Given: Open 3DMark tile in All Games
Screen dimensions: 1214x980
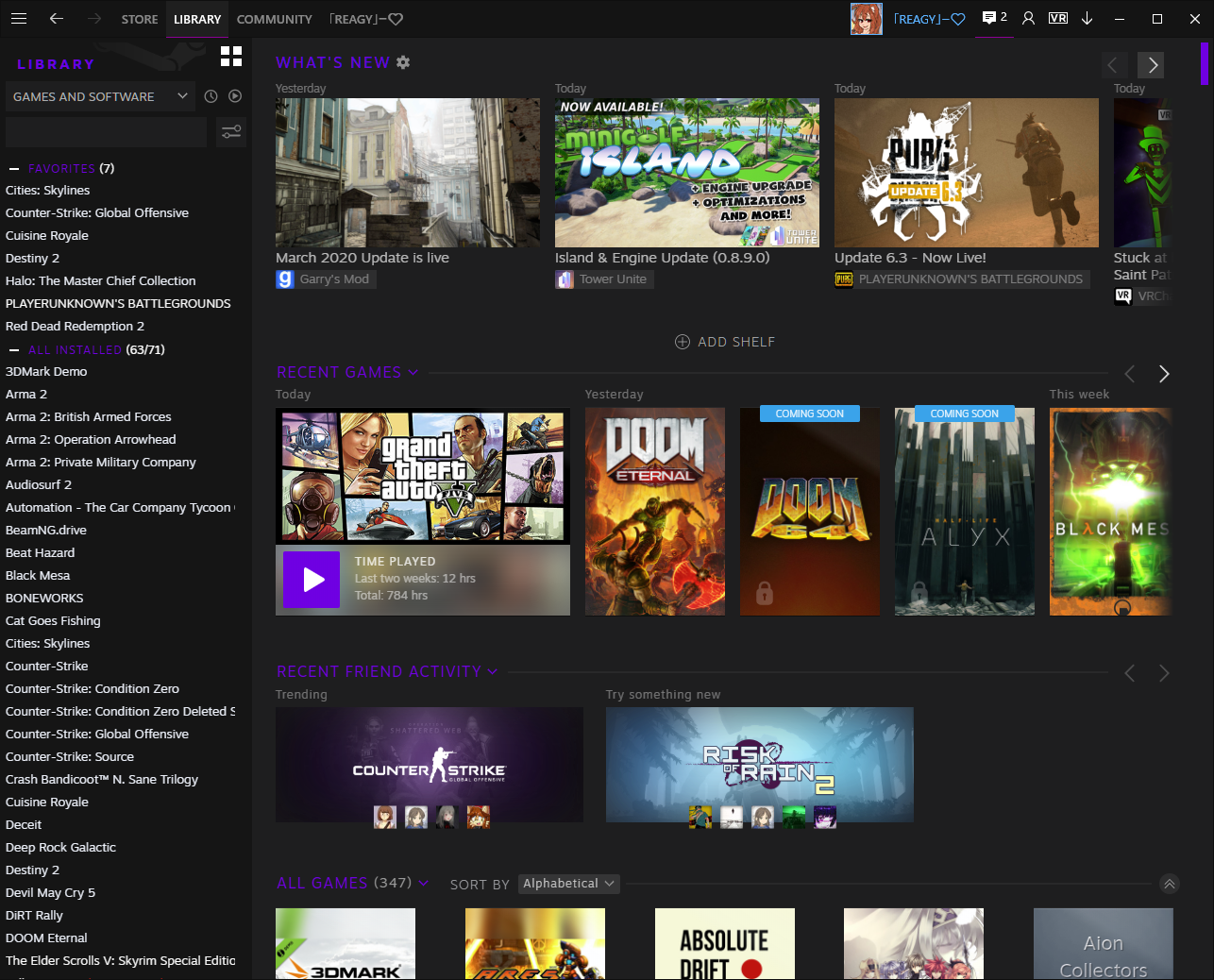Looking at the screenshot, I should (x=346, y=944).
